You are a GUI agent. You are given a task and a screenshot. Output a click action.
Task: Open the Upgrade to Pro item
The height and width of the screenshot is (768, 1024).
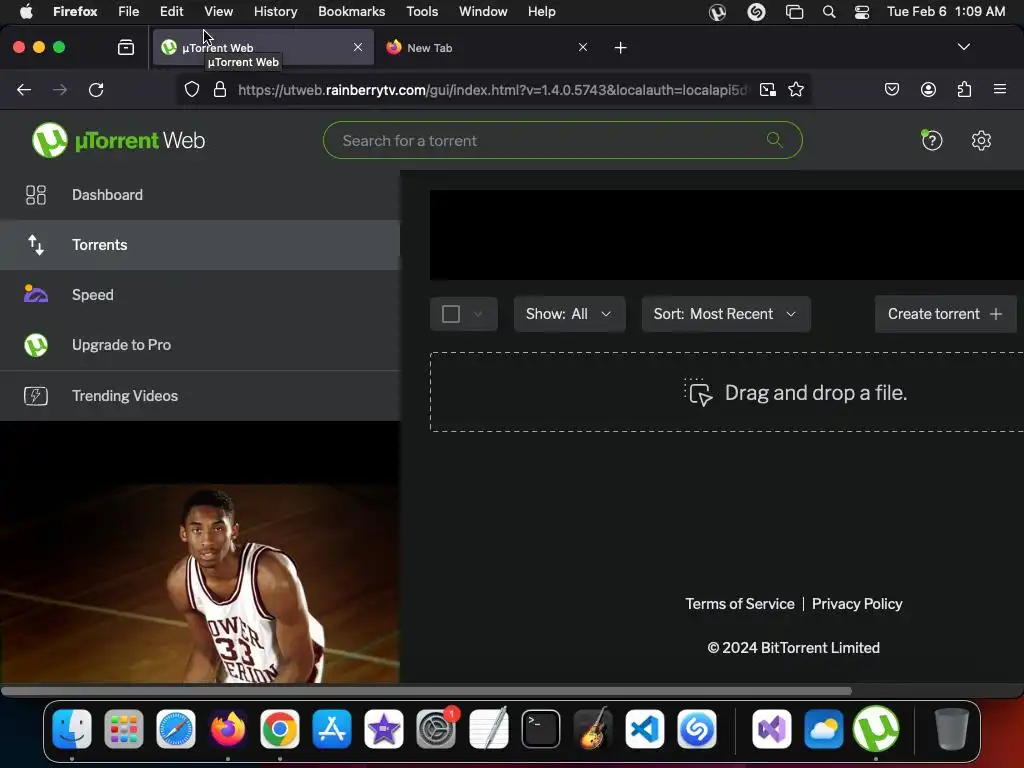[199, 345]
